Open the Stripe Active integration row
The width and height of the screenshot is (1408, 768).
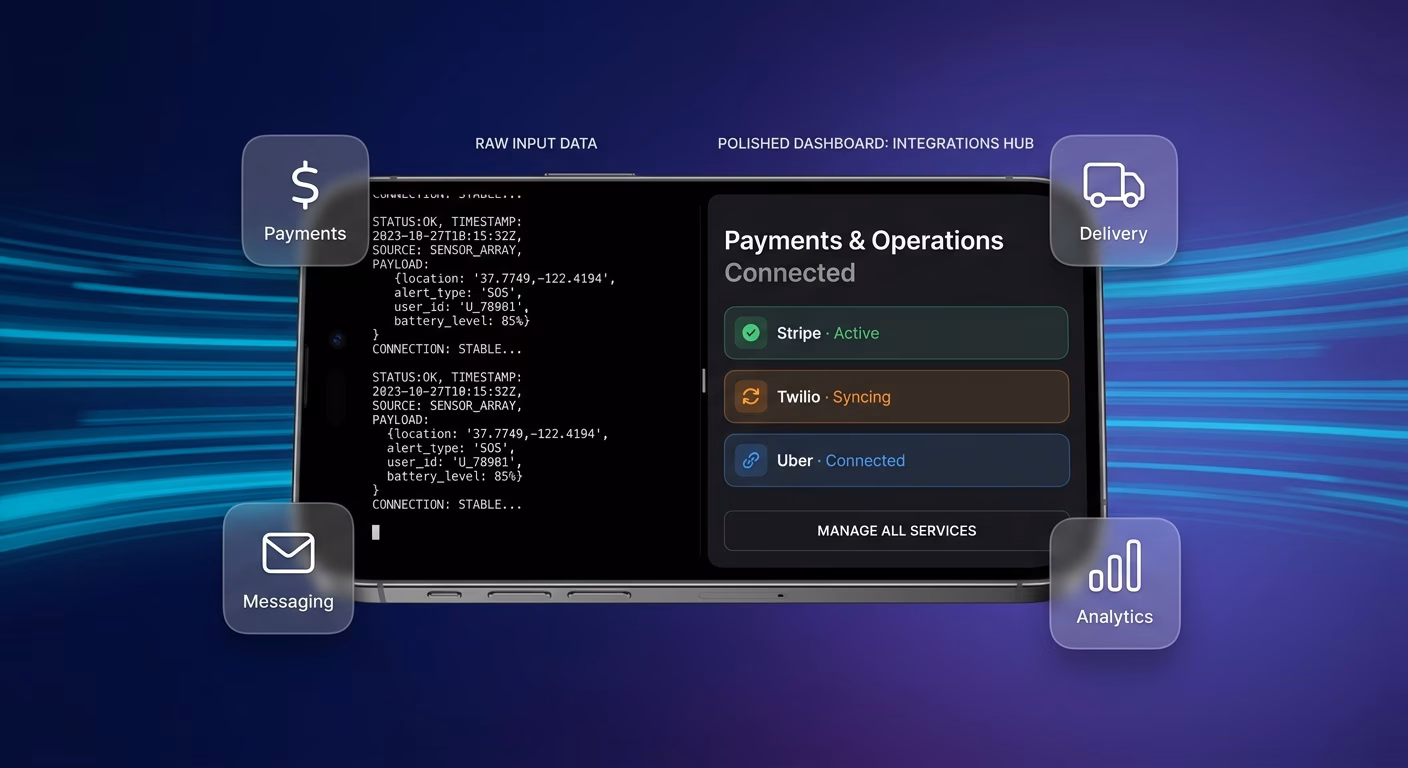click(896, 333)
